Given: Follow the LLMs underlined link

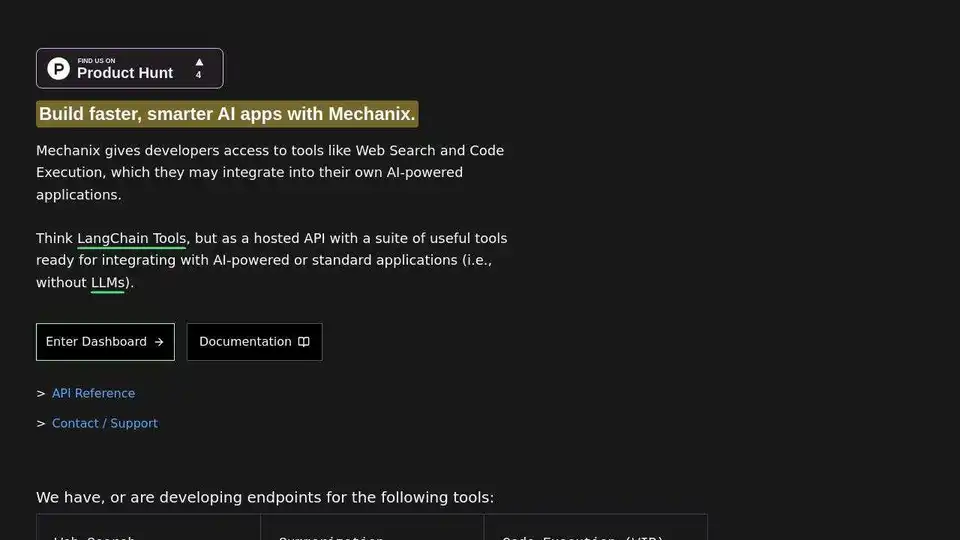Looking at the screenshot, I should tap(108, 283).
